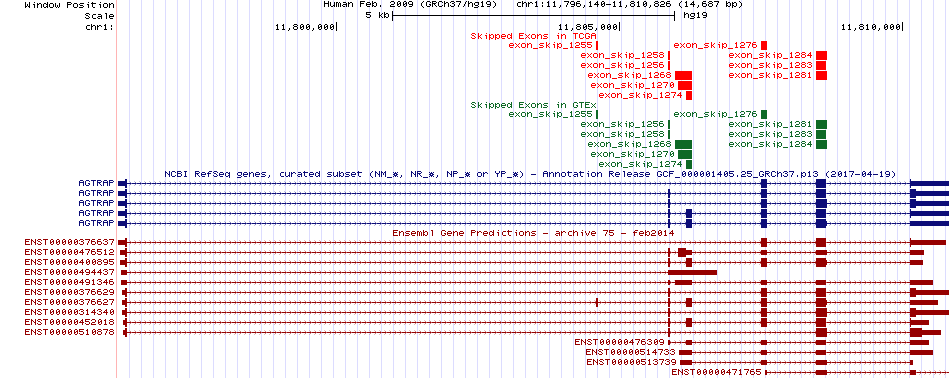Open the 'Skipped Exons in TCGA' track title
This screenshot has width=950, height=378.
(x=533, y=35)
